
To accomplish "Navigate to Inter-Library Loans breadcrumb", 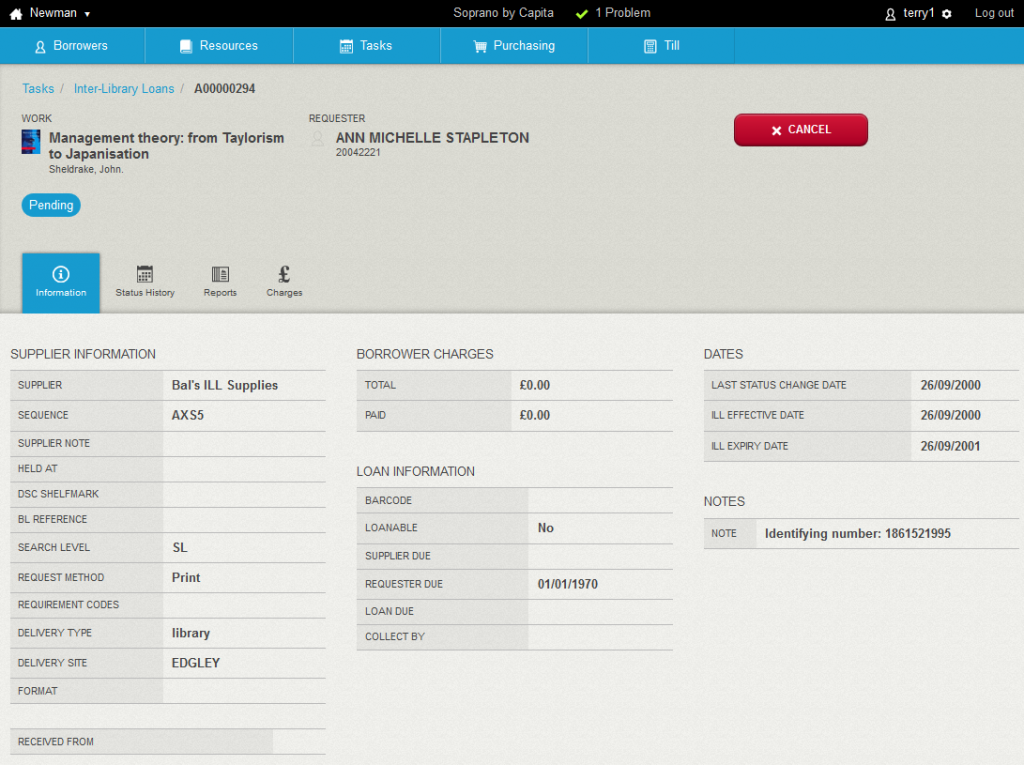I will click(x=124, y=89).
